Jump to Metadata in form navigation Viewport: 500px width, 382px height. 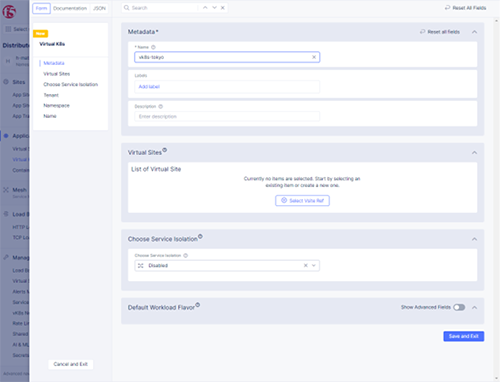click(54, 63)
